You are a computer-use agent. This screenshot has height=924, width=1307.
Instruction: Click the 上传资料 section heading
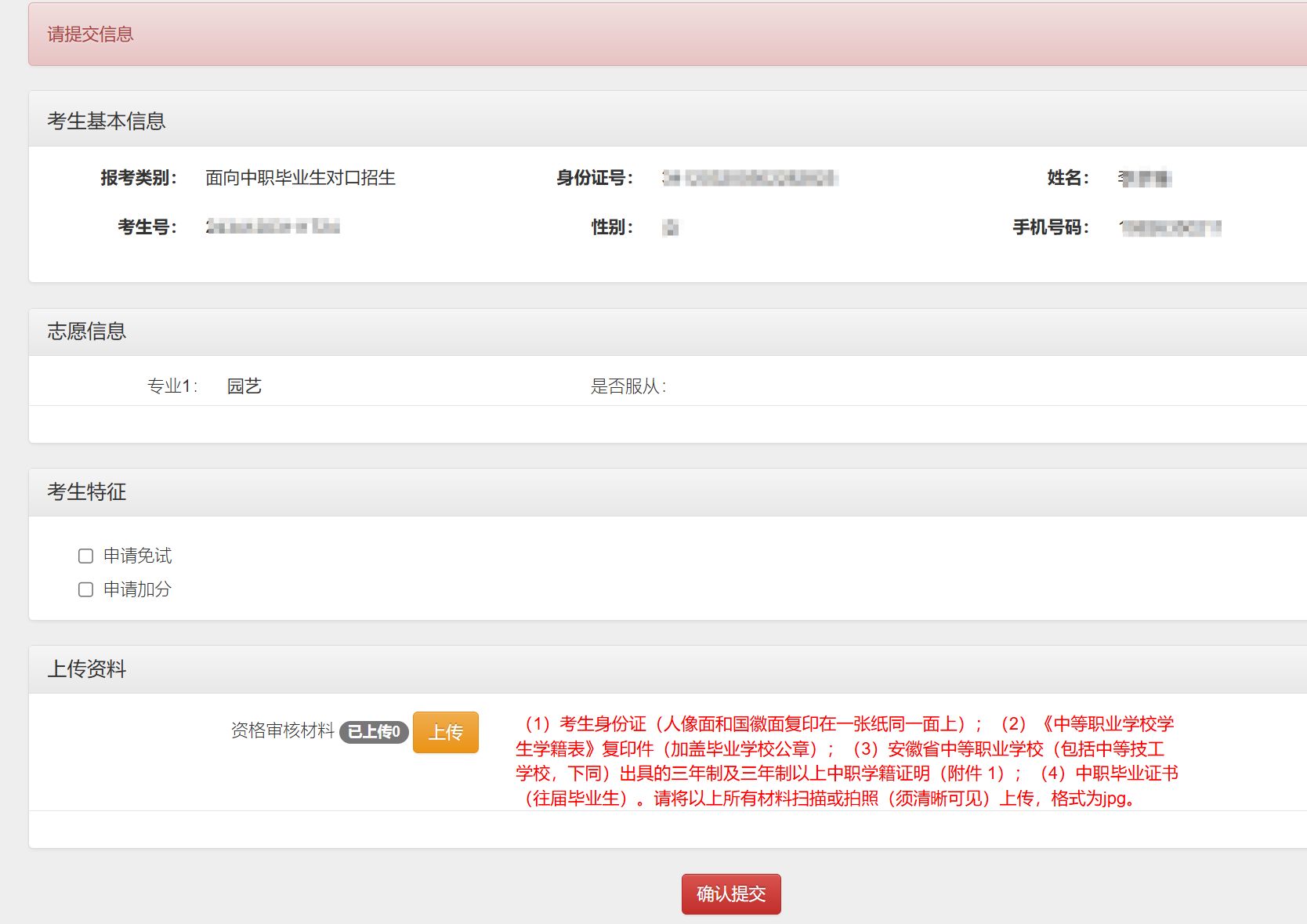(87, 669)
